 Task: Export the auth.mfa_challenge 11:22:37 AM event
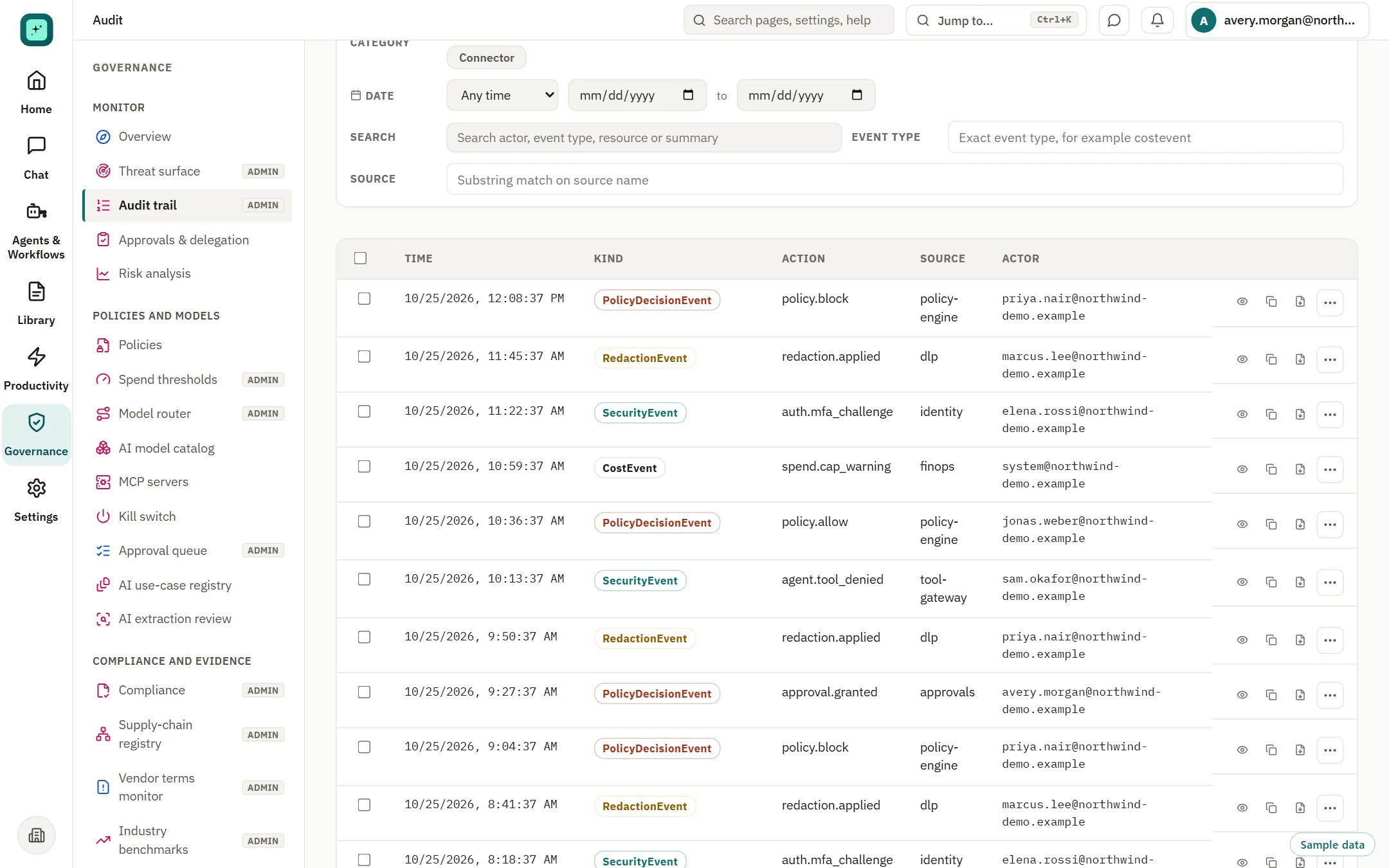(x=1300, y=414)
